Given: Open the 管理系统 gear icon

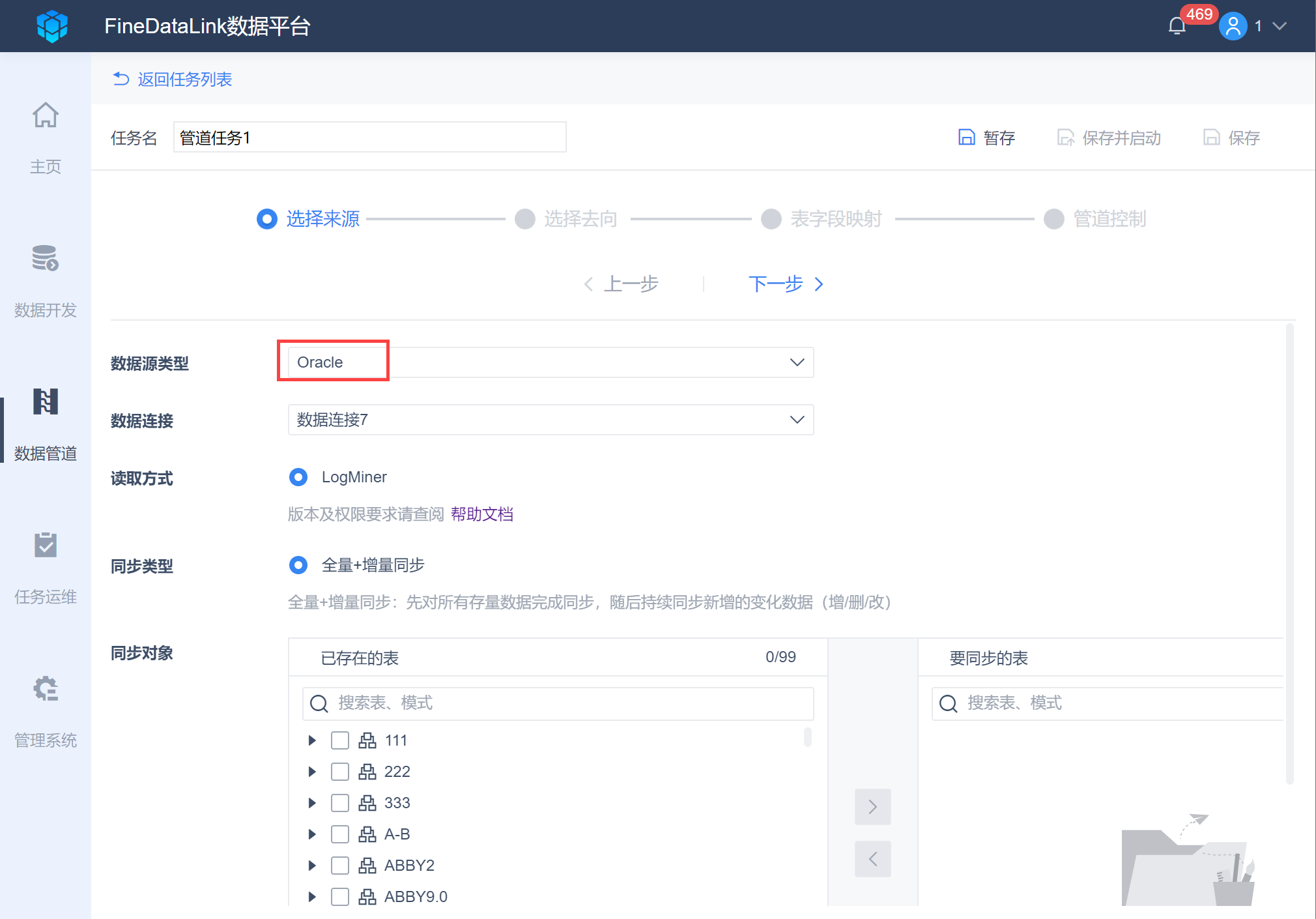Looking at the screenshot, I should point(46,689).
